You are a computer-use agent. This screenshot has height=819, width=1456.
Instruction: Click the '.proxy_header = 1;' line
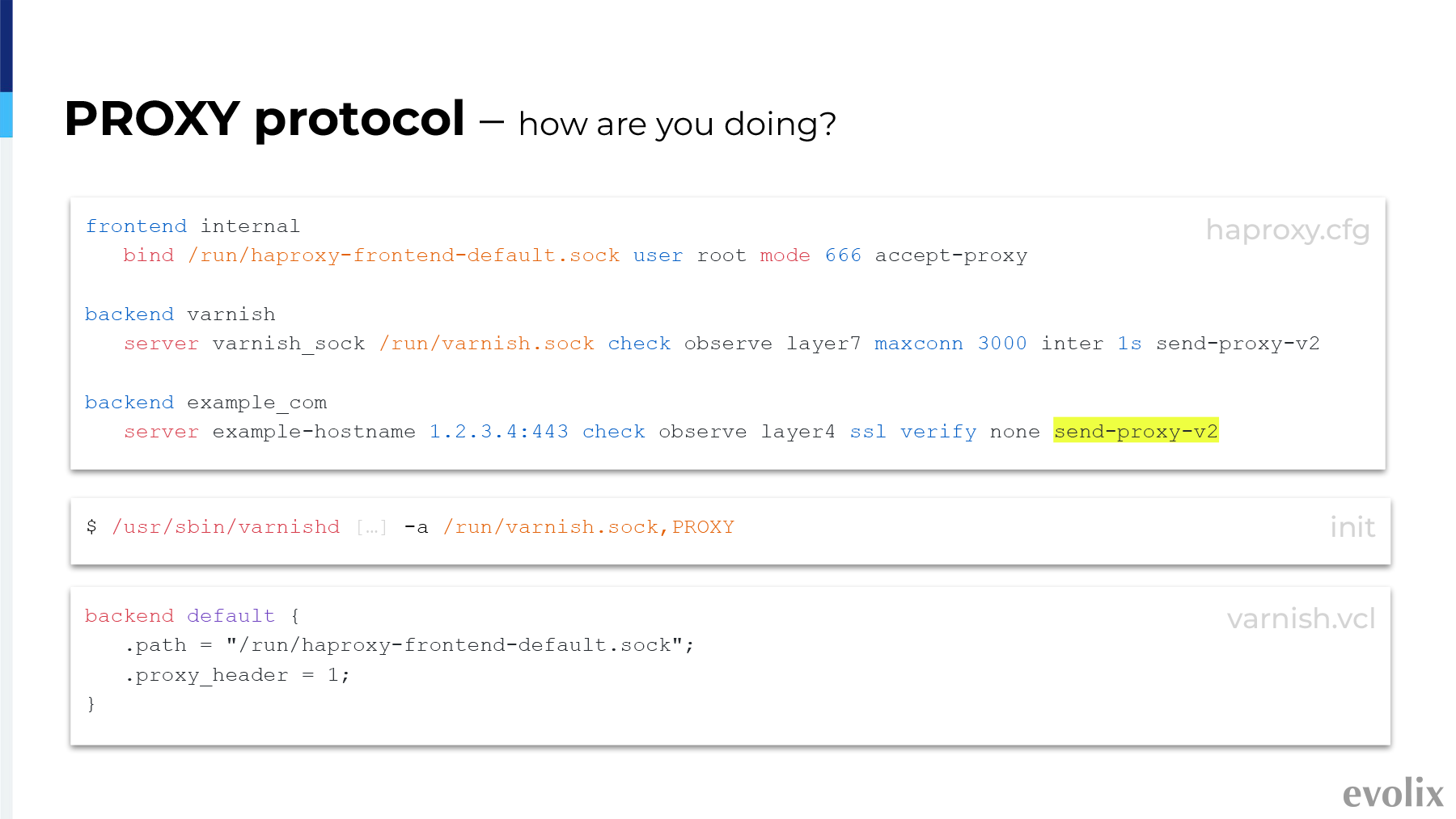click(x=237, y=675)
